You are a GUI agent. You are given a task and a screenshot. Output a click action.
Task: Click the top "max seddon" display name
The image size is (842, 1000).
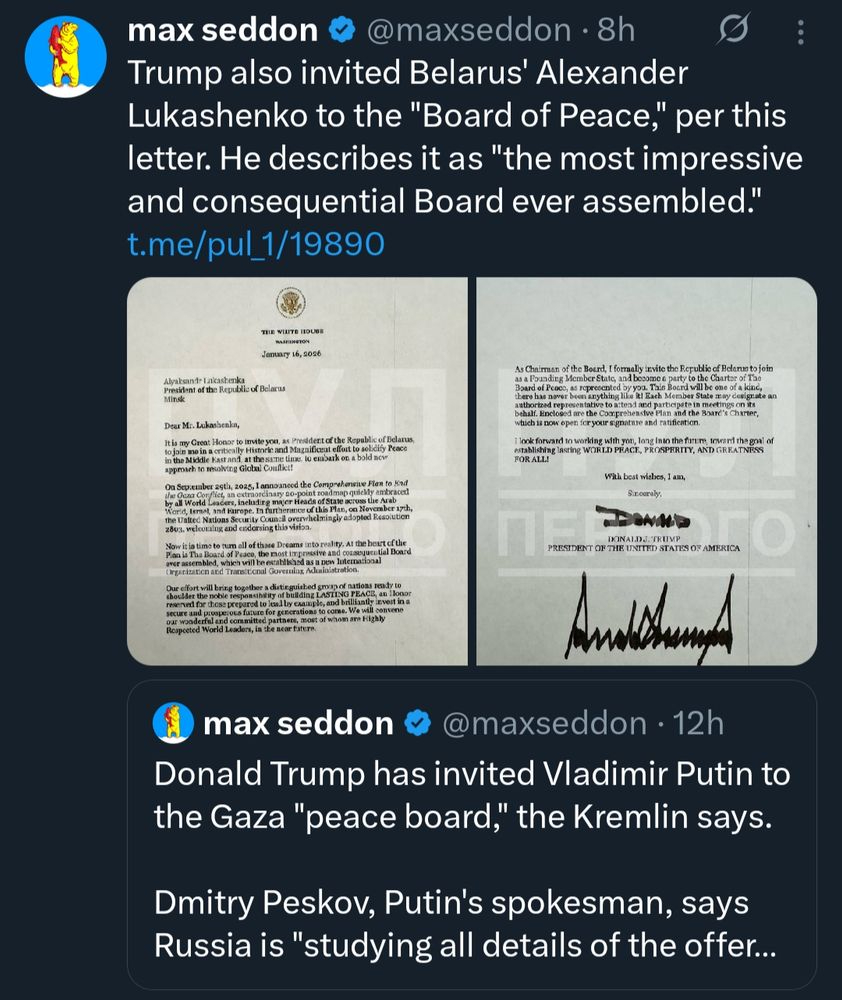pos(224,32)
